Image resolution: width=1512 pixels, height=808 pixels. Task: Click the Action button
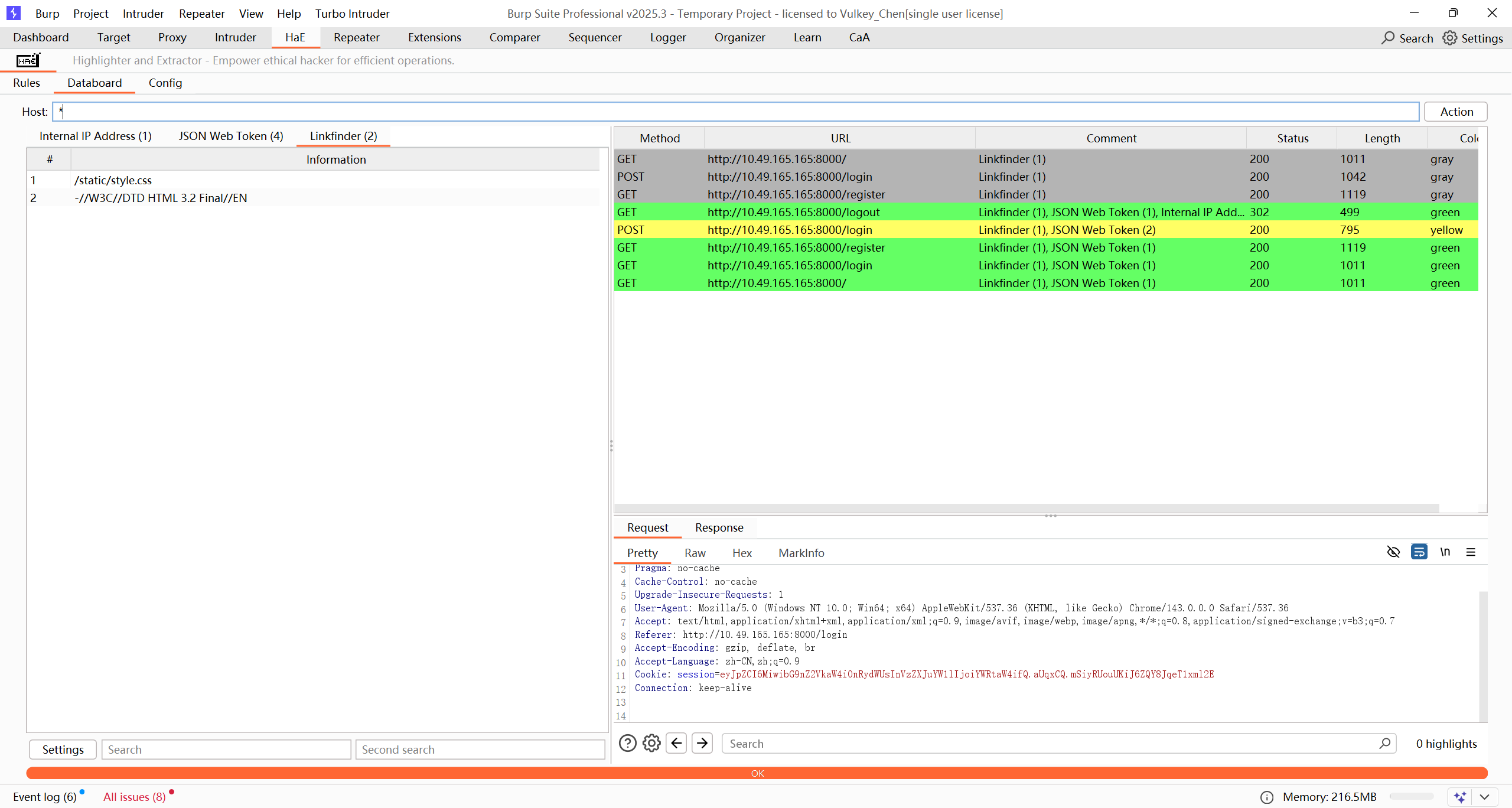(x=1456, y=112)
